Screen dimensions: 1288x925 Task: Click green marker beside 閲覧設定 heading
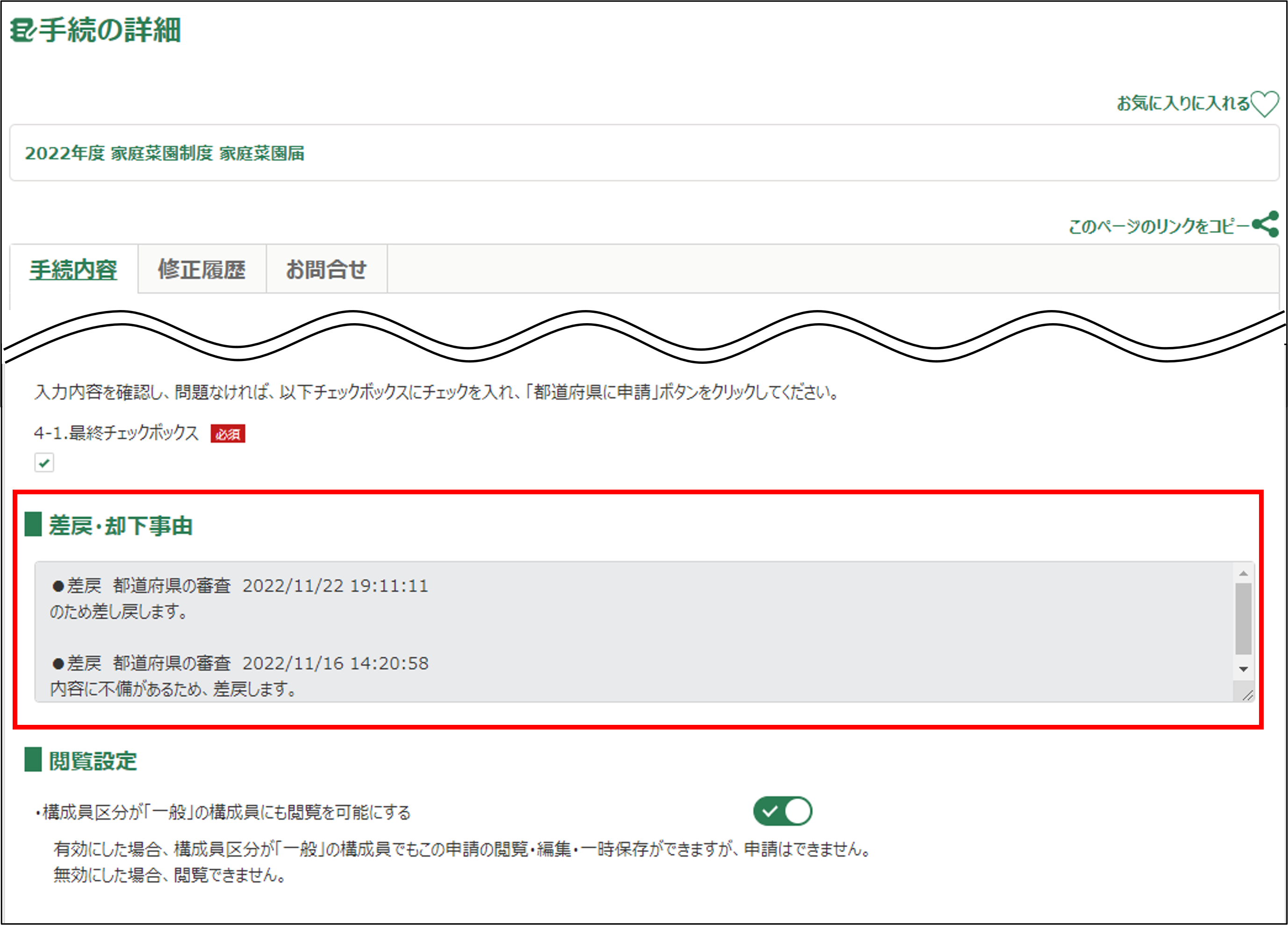[x=33, y=759]
